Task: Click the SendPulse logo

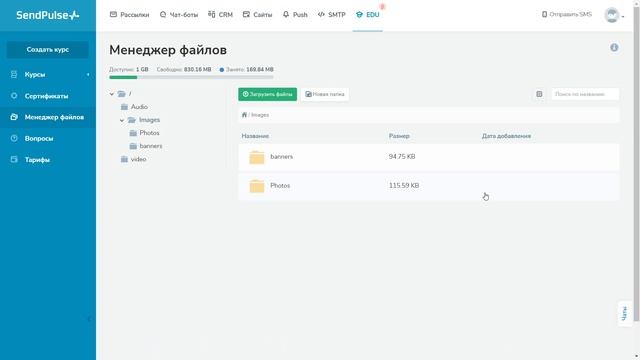Action: point(48,15)
